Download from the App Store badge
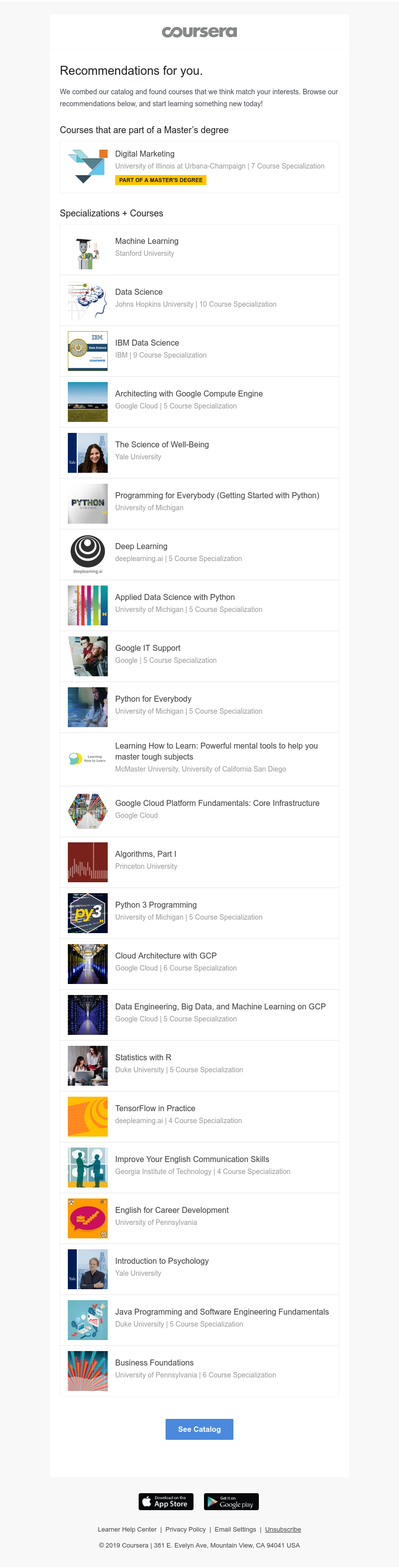The image size is (399, 1568). coord(166,1502)
